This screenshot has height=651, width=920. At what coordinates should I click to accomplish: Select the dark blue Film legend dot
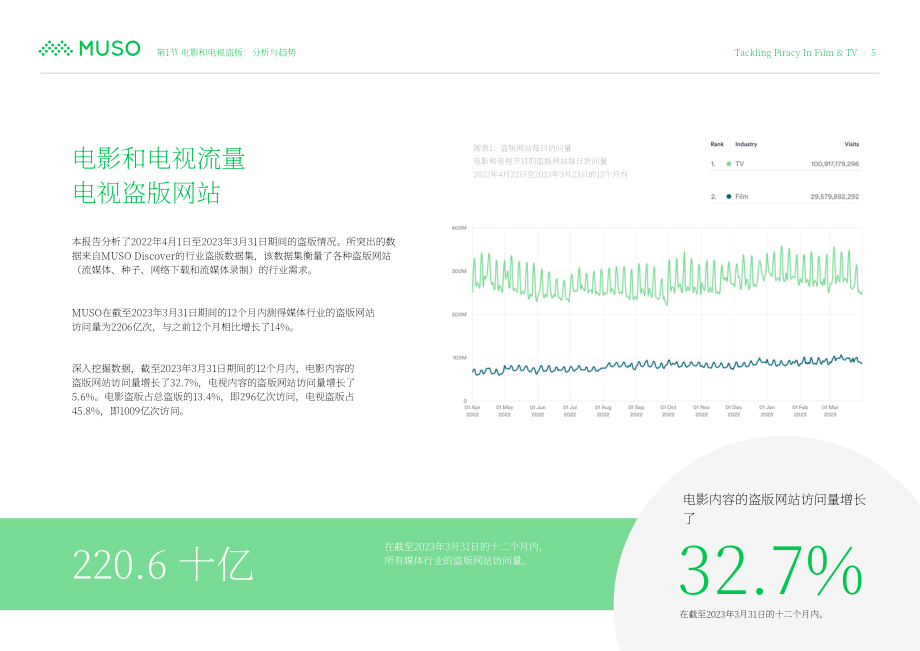tap(729, 196)
